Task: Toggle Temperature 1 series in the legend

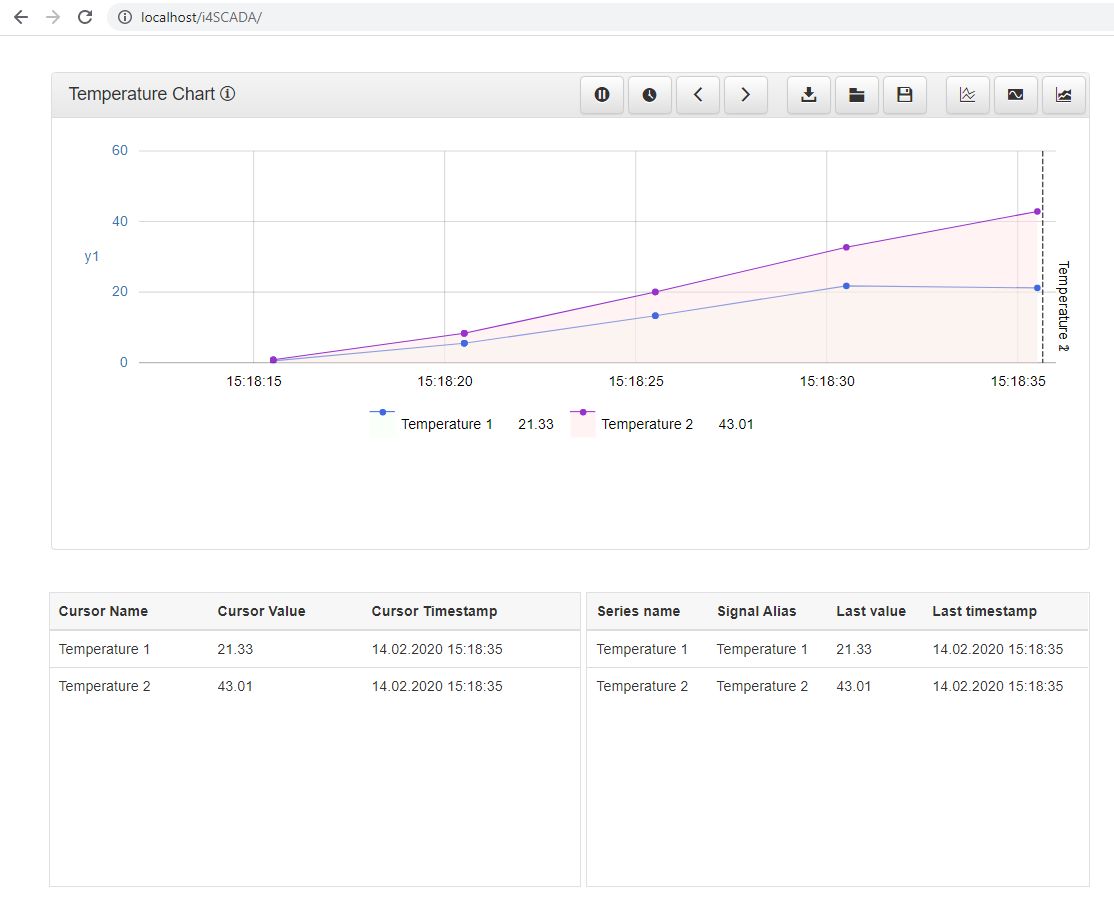Action: click(x=446, y=424)
